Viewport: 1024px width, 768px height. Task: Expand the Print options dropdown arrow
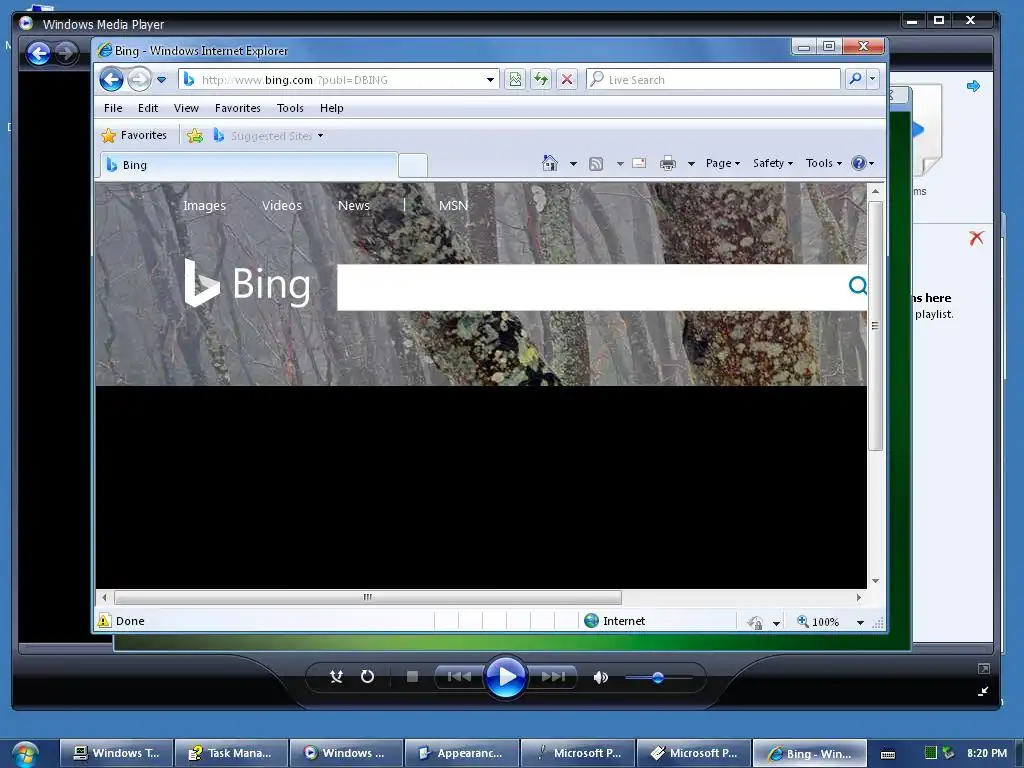point(691,164)
